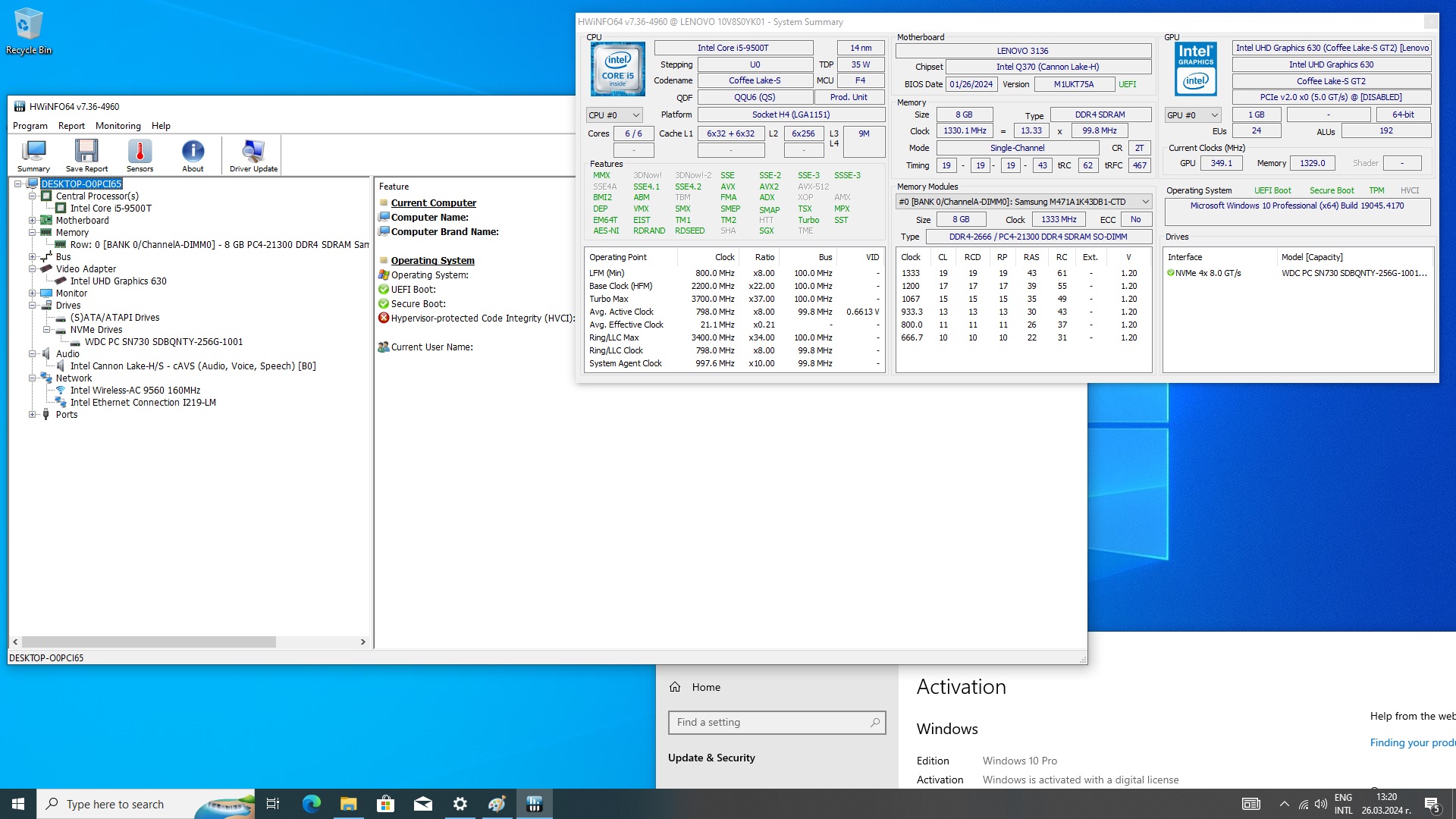Click the HWiNFO app icon in main title bar
1456x819 pixels.
coord(20,106)
